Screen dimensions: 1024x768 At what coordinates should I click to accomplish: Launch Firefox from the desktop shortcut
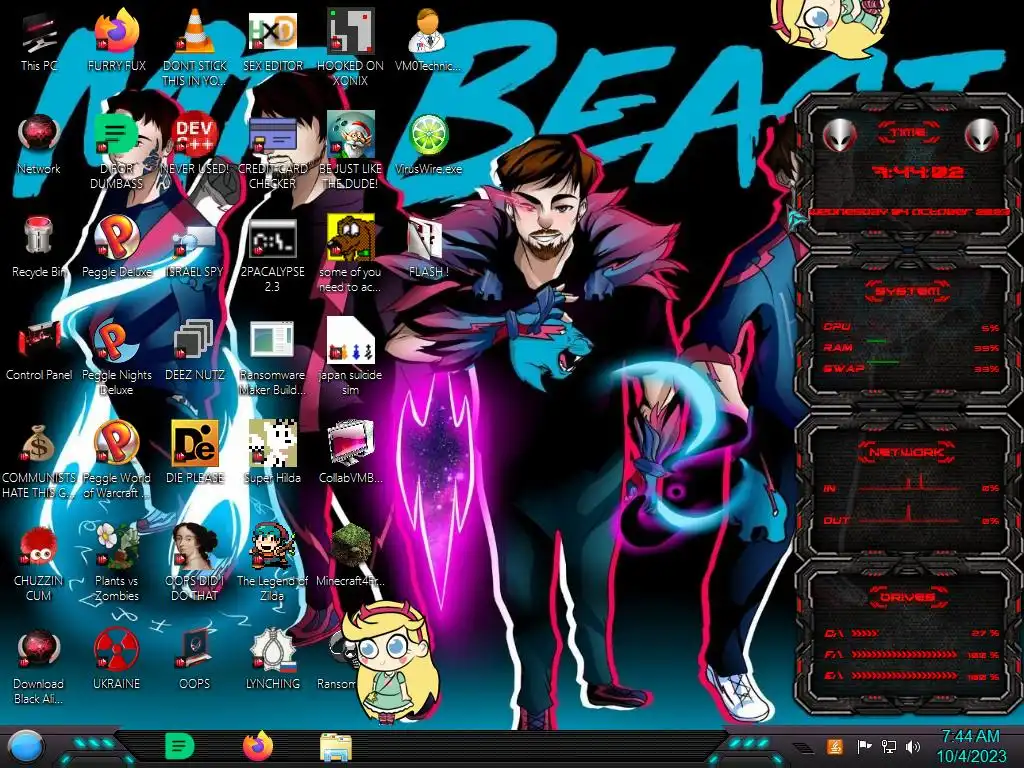click(x=116, y=40)
